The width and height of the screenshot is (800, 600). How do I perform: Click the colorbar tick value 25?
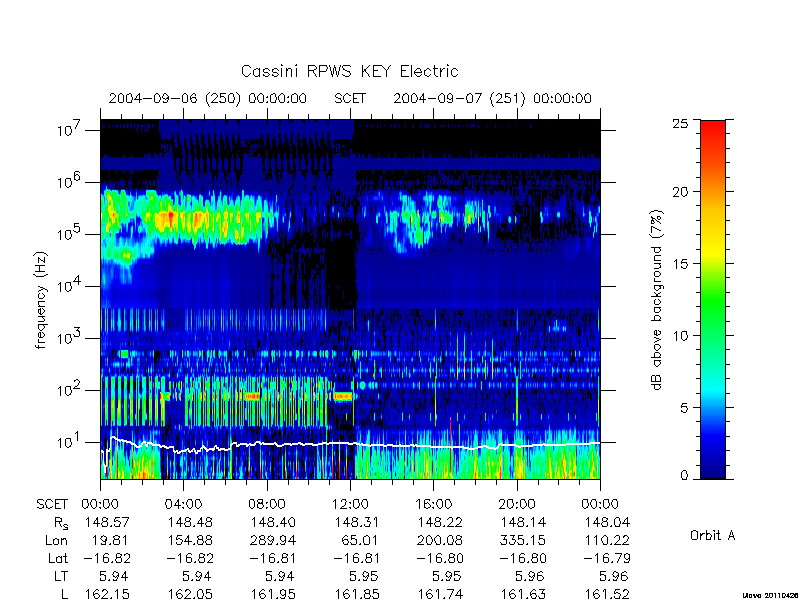[681, 123]
